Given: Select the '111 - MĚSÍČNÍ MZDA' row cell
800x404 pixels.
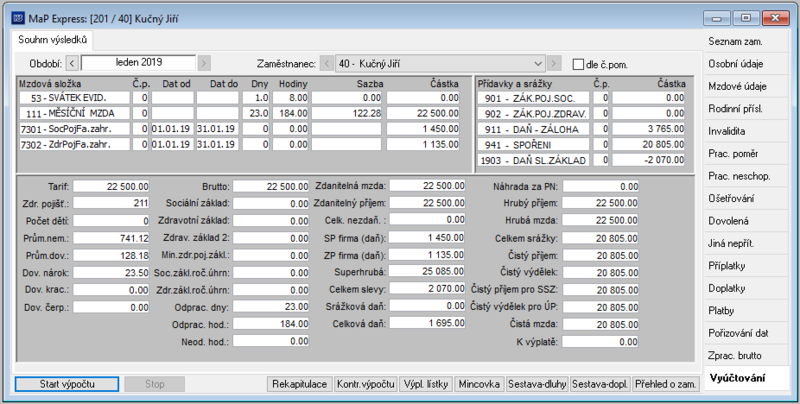Looking at the screenshot, I should coord(75,113).
